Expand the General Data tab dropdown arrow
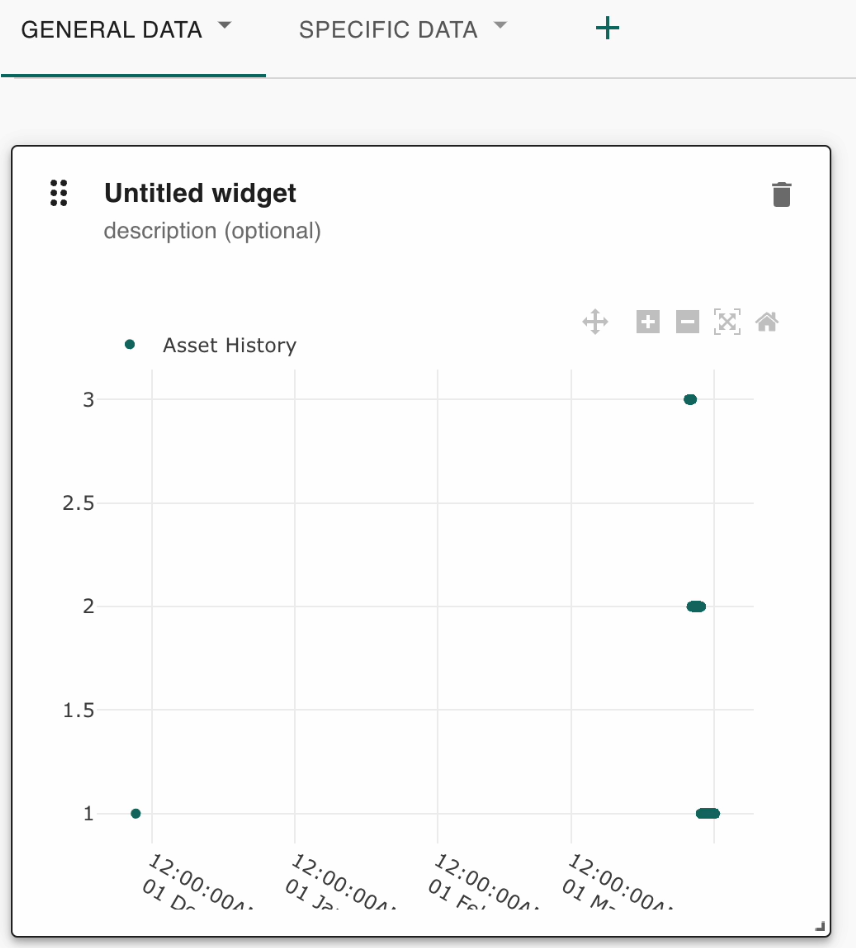Screen dimensions: 856x948 click(224, 26)
